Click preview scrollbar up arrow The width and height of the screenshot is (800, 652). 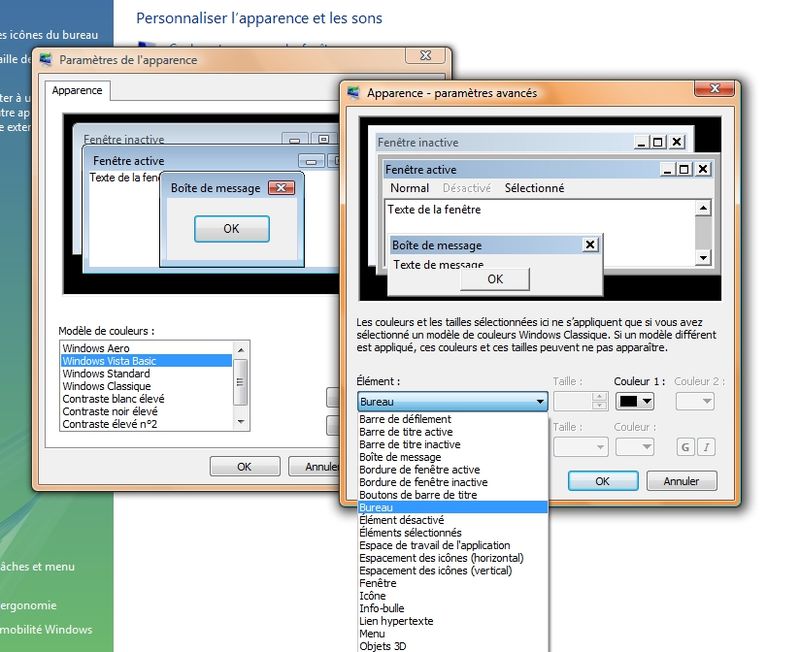pyautogui.click(x=704, y=208)
